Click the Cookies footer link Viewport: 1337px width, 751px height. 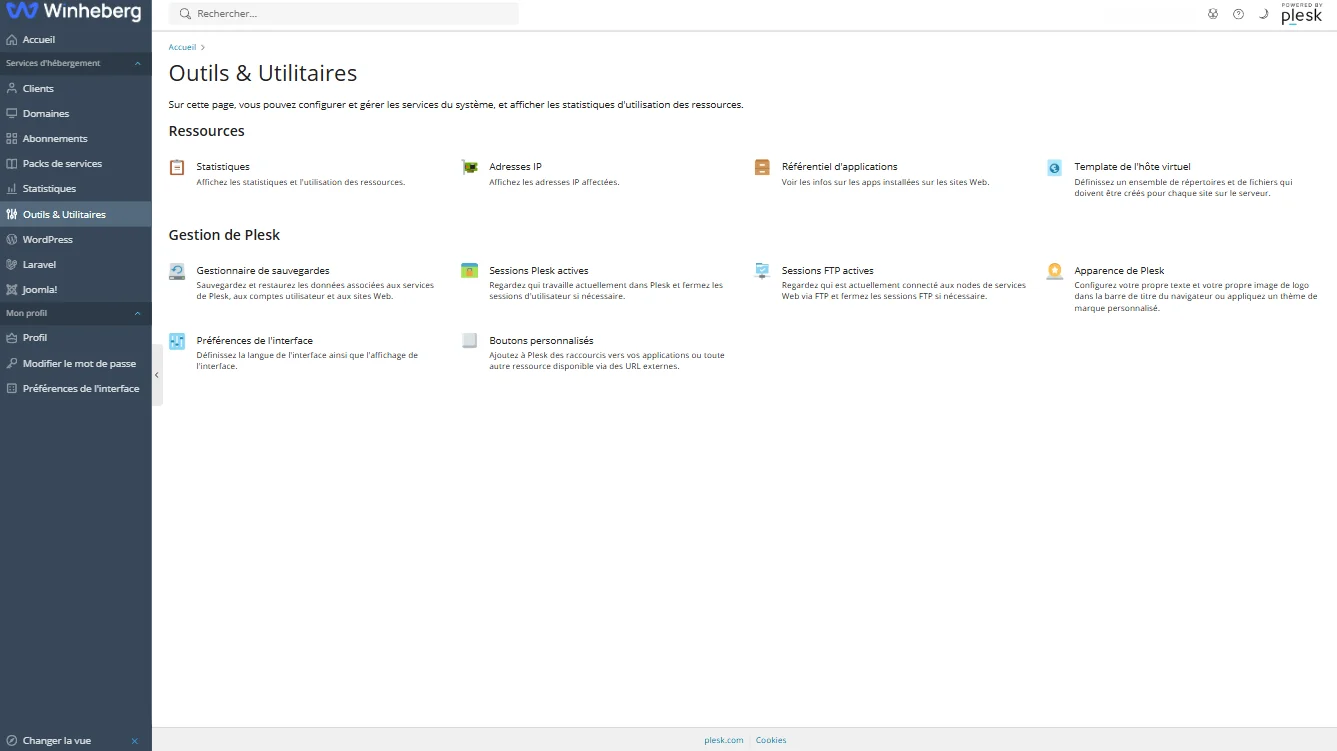pos(771,740)
